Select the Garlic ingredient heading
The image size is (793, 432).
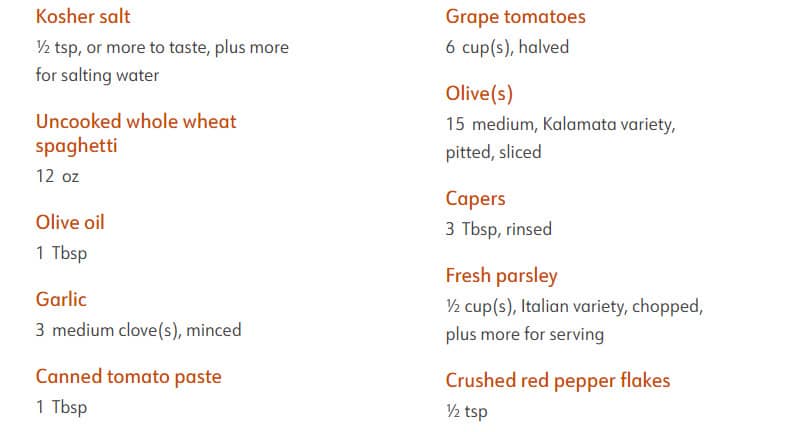click(x=61, y=299)
